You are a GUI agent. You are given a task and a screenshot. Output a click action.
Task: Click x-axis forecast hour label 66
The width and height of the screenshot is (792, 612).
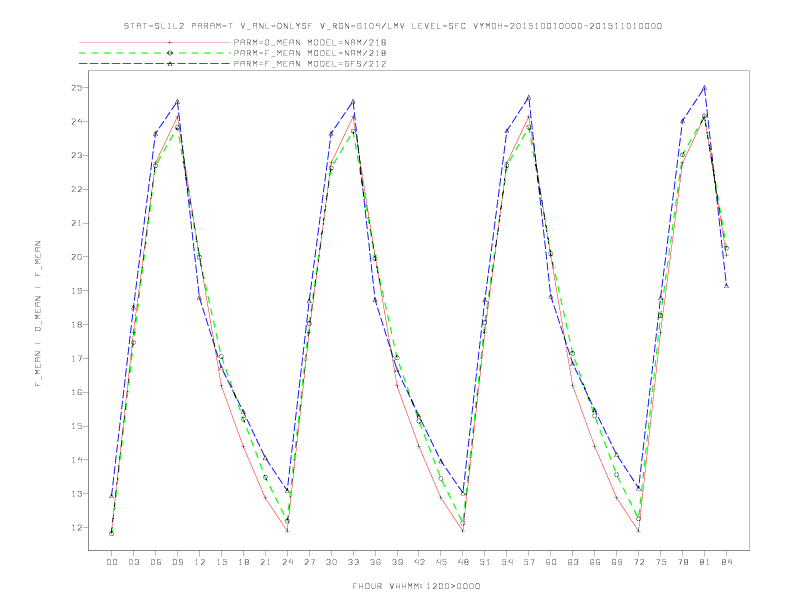coord(595,562)
